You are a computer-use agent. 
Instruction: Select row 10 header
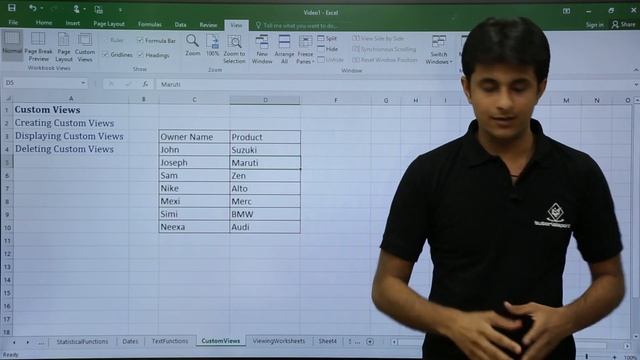[7, 227]
